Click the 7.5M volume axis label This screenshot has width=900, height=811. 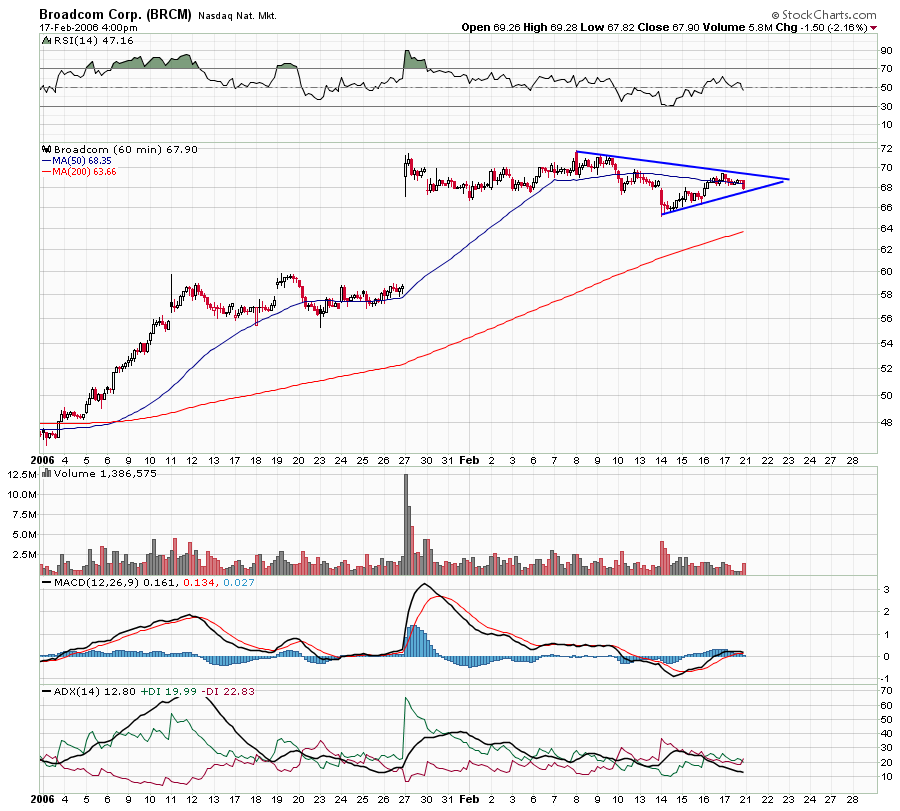pyautogui.click(x=25, y=515)
